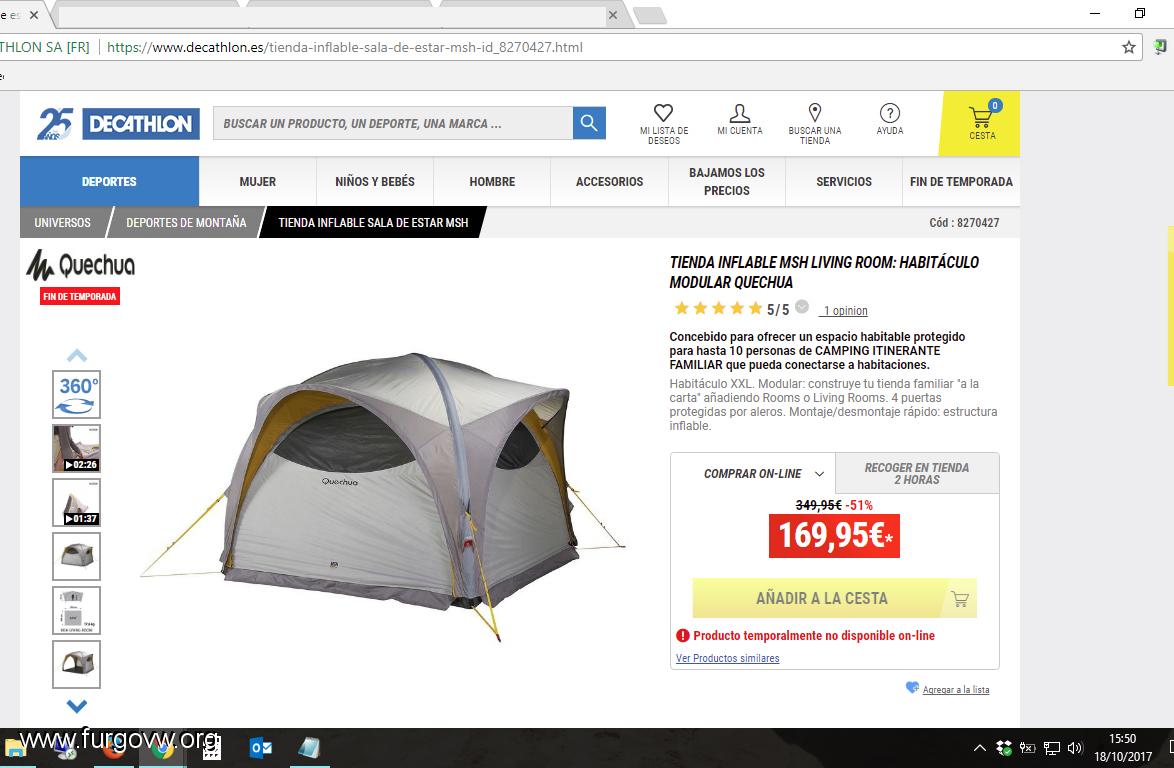Switch to Recoger en tienda 2 horas tab
Viewport: 1174px width, 768px height.
pos(916,473)
